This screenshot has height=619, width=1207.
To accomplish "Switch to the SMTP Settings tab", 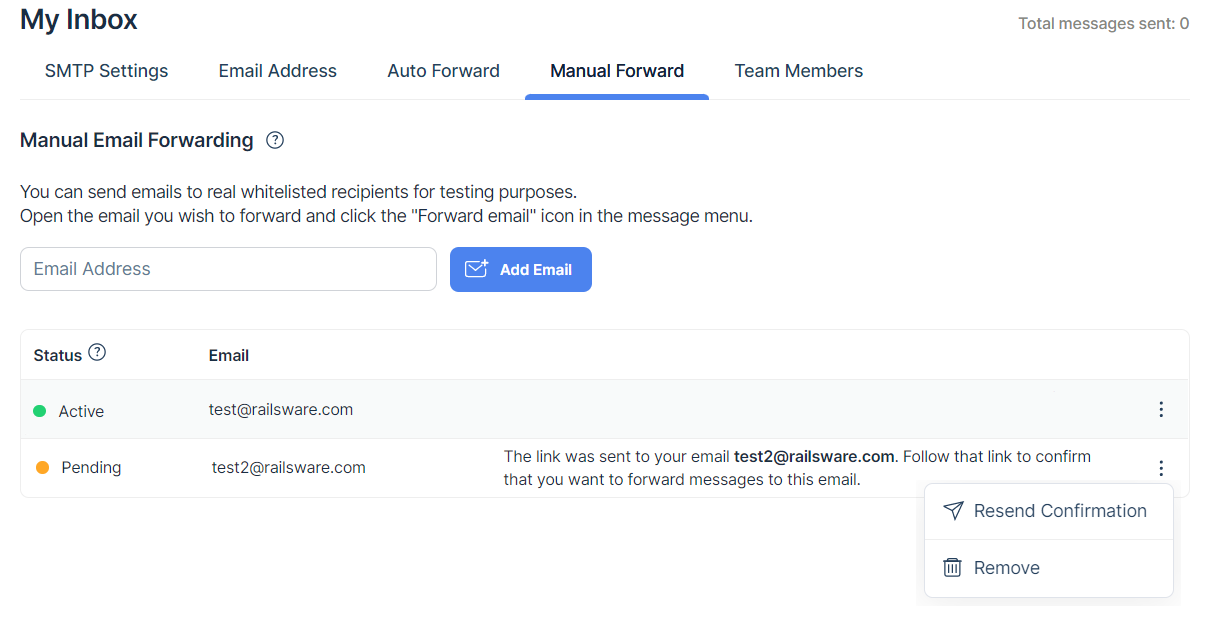I will (106, 71).
